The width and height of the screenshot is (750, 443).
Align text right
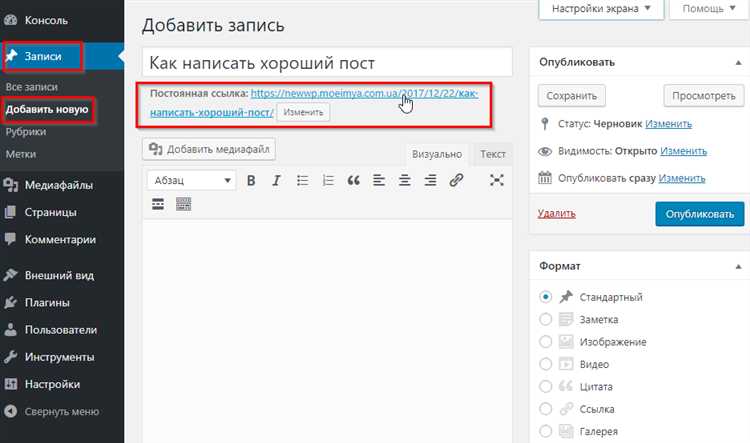click(x=430, y=180)
